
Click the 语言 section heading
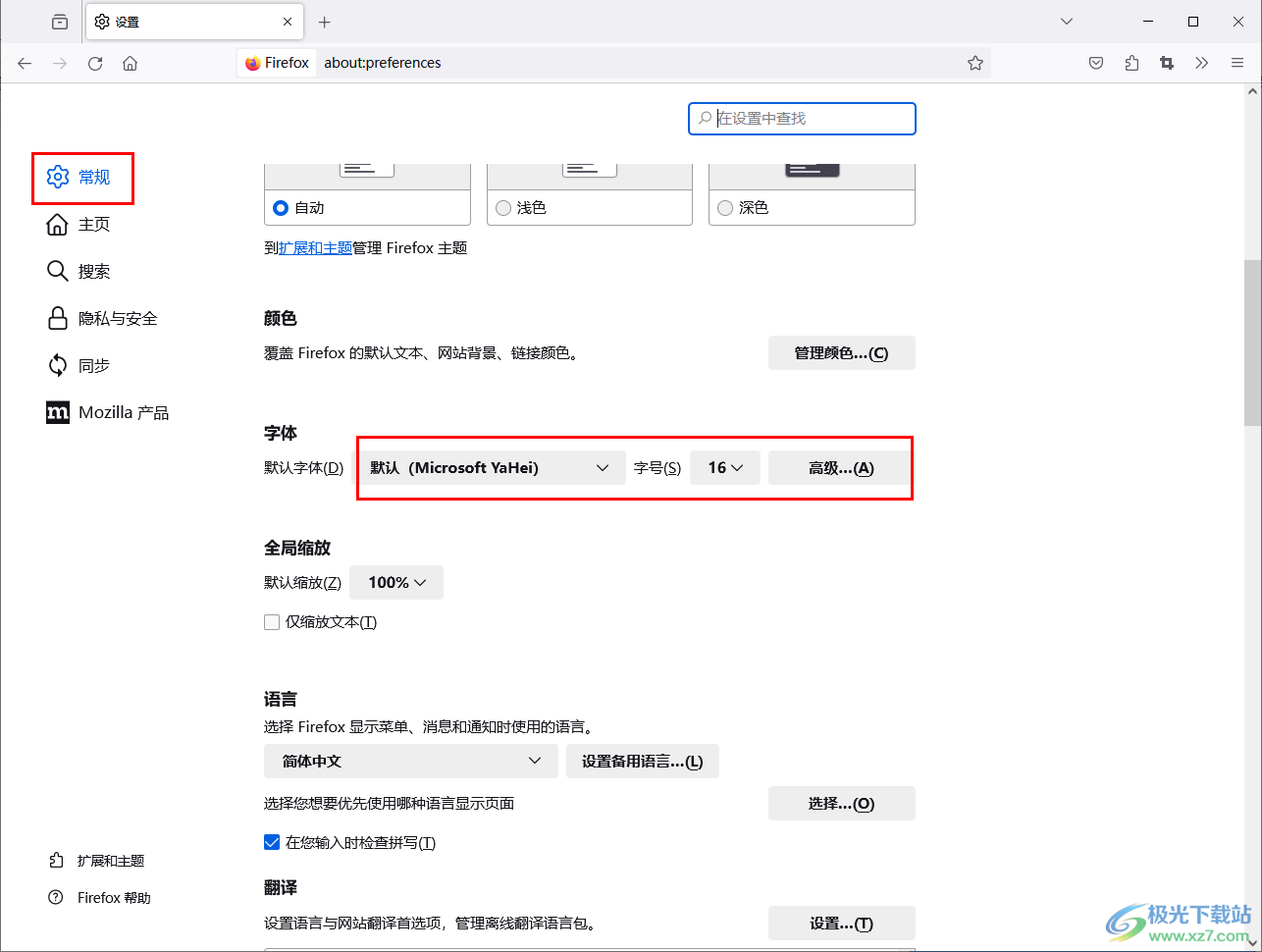(281, 699)
